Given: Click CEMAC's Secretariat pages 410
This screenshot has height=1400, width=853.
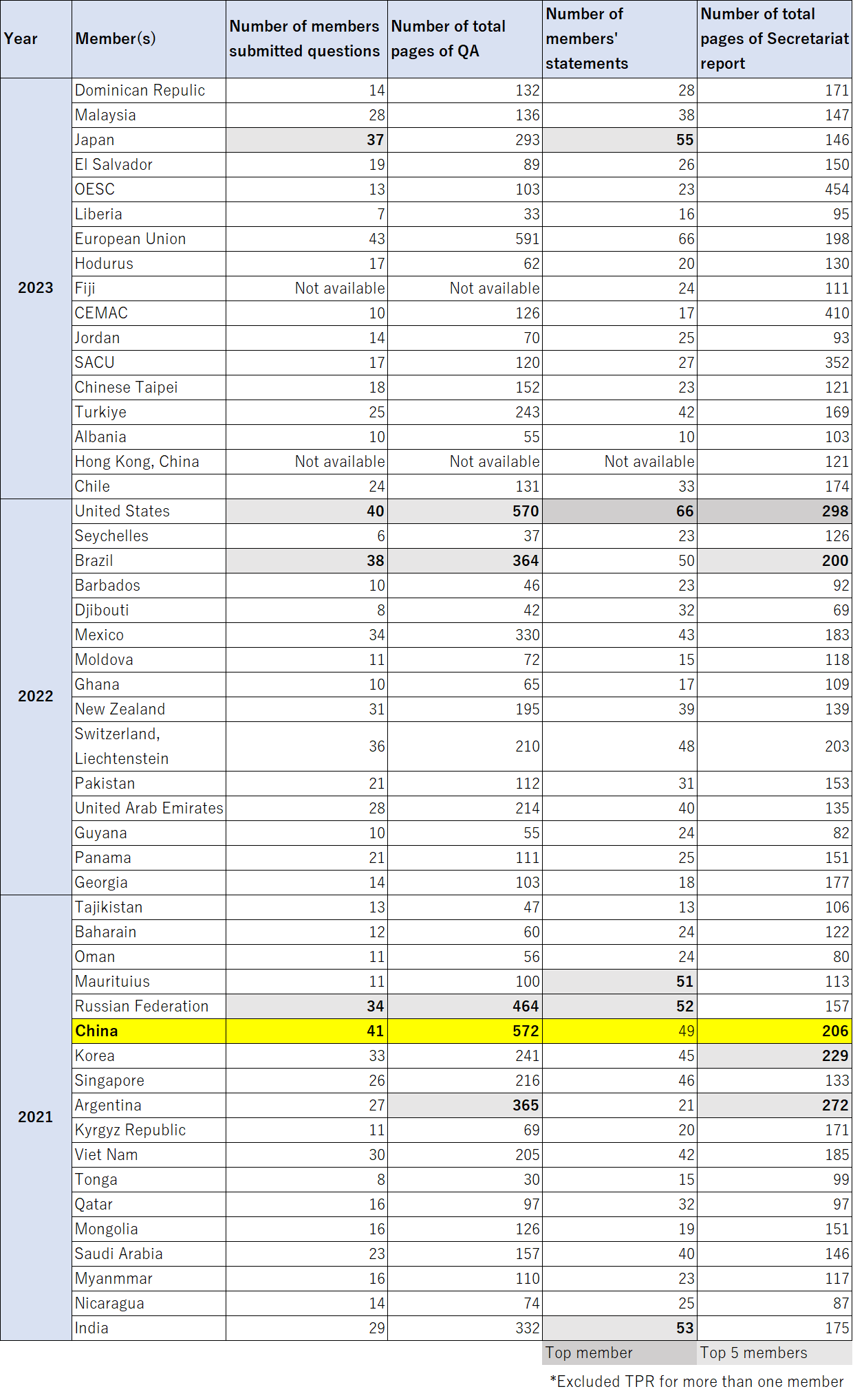Looking at the screenshot, I should click(x=775, y=314).
